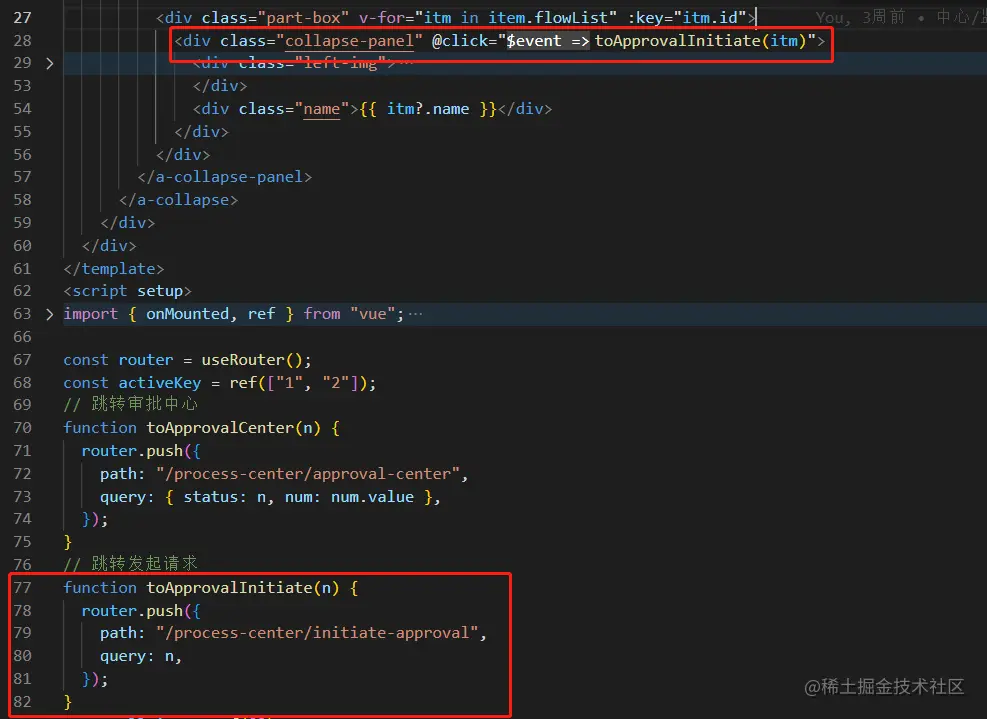
Task: Click the "part-box" class value
Action: [303, 18]
